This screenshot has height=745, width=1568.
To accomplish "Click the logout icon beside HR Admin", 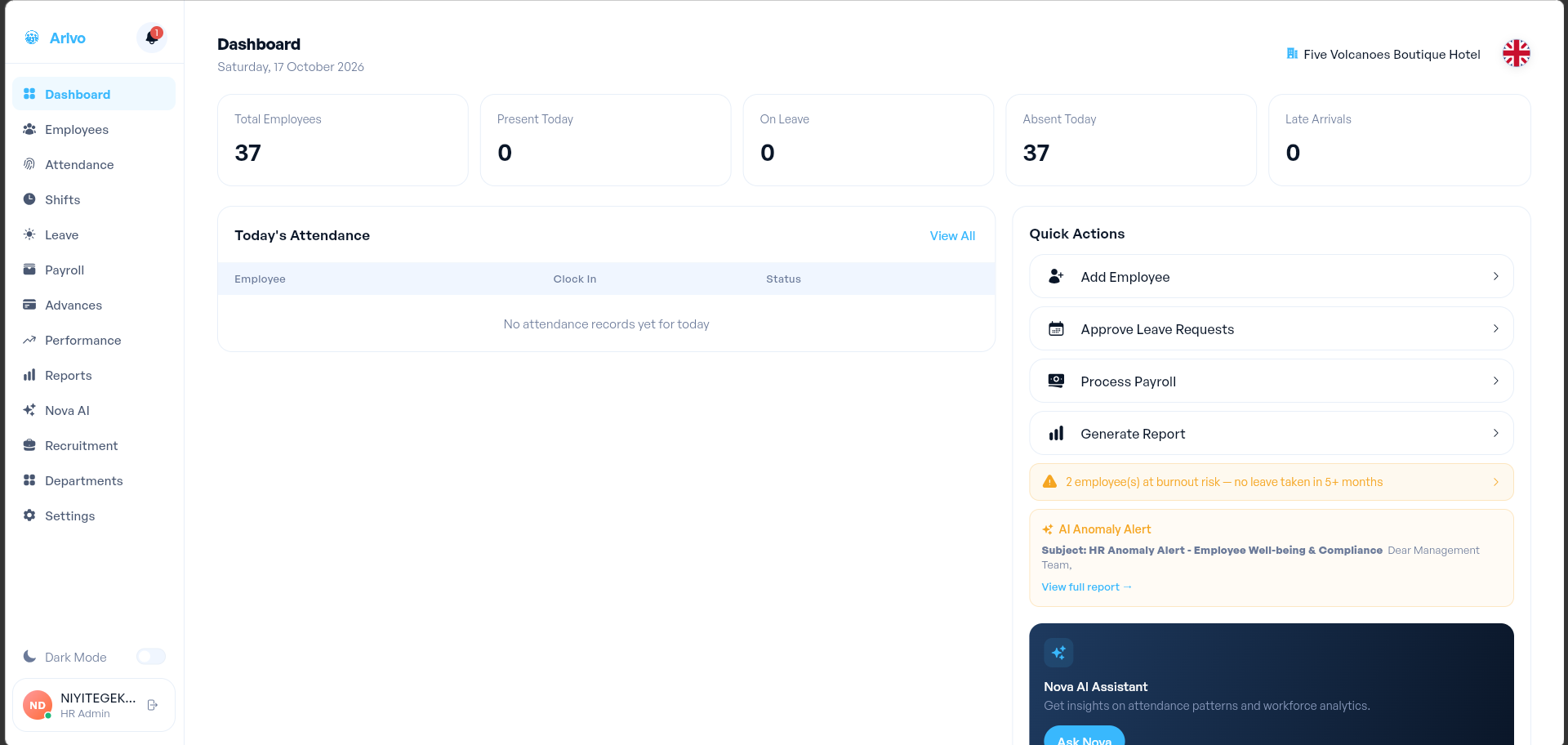I will tap(153, 705).
